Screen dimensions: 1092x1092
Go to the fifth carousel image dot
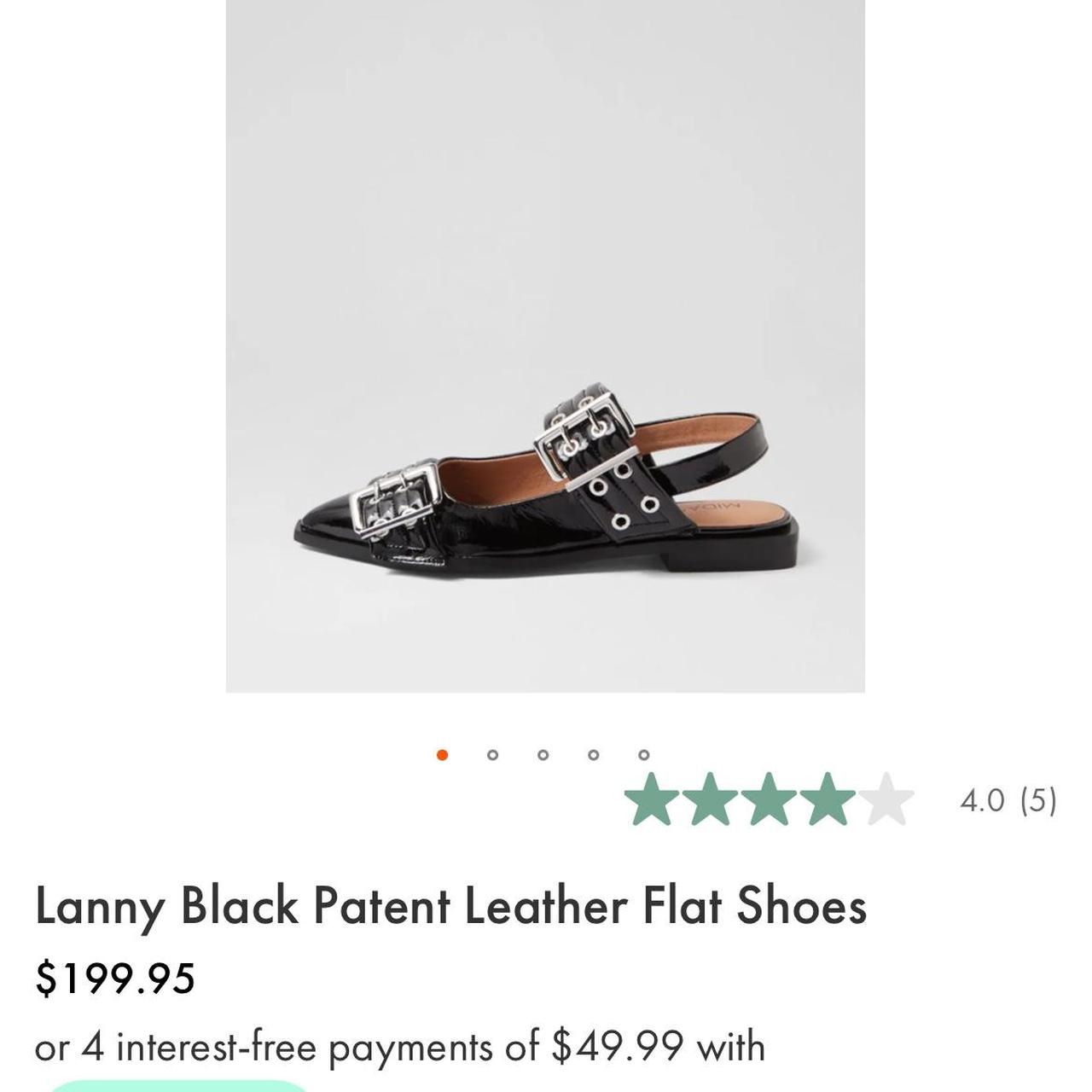644,755
